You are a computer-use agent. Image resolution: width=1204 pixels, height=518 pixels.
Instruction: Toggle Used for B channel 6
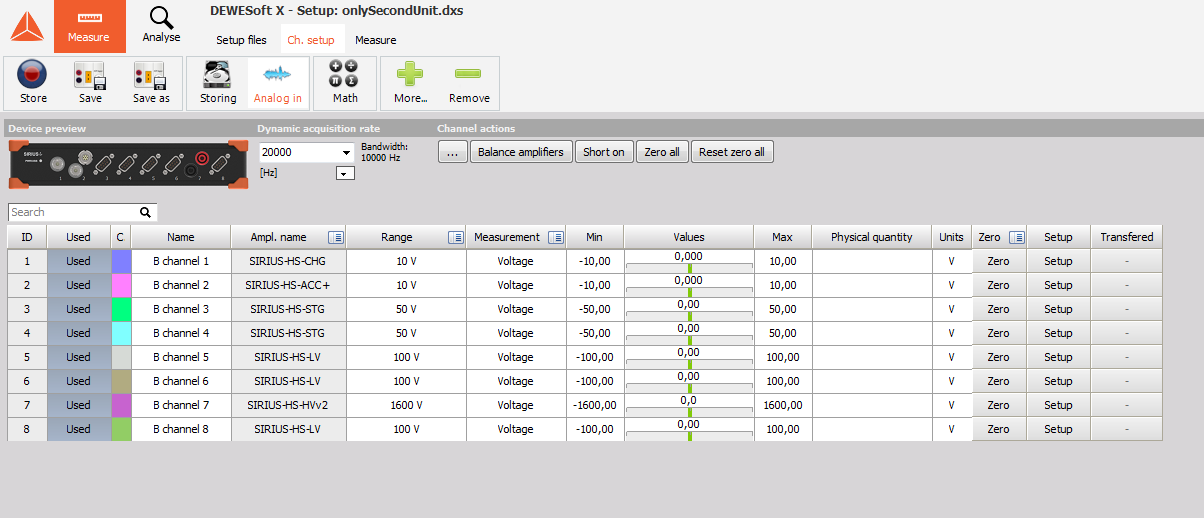pos(78,381)
